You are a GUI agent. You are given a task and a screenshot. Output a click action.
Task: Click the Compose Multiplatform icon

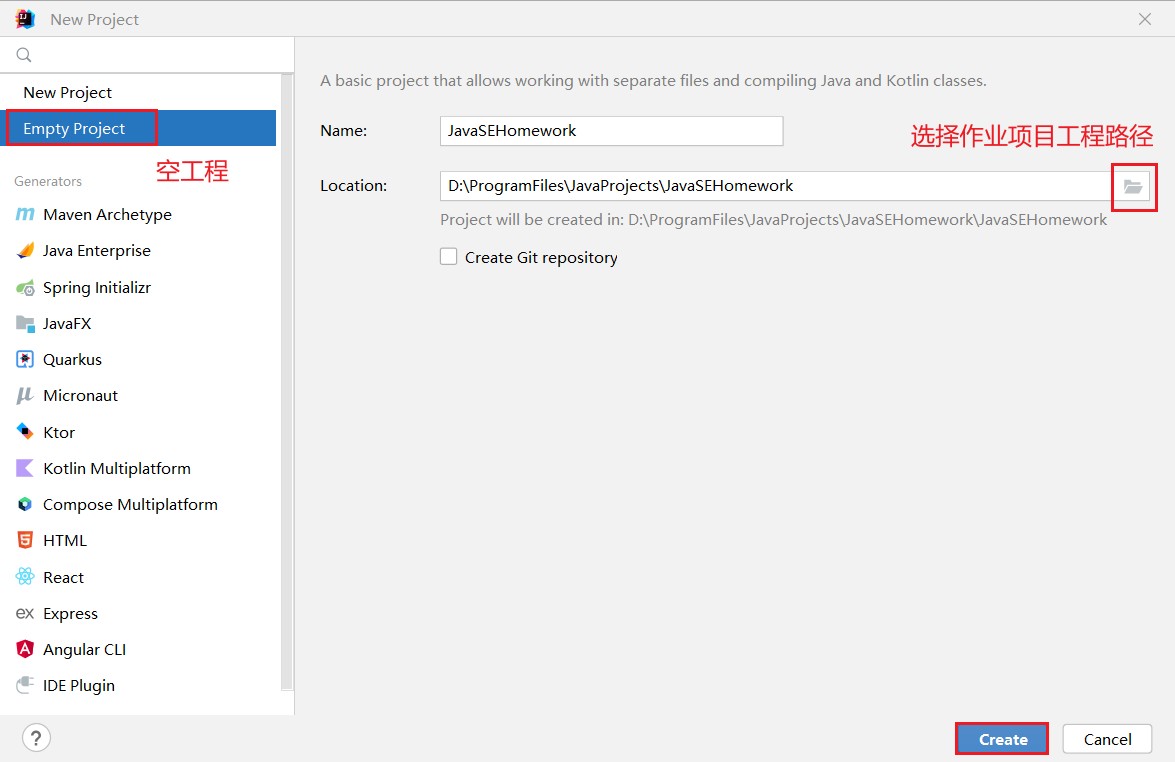point(25,504)
